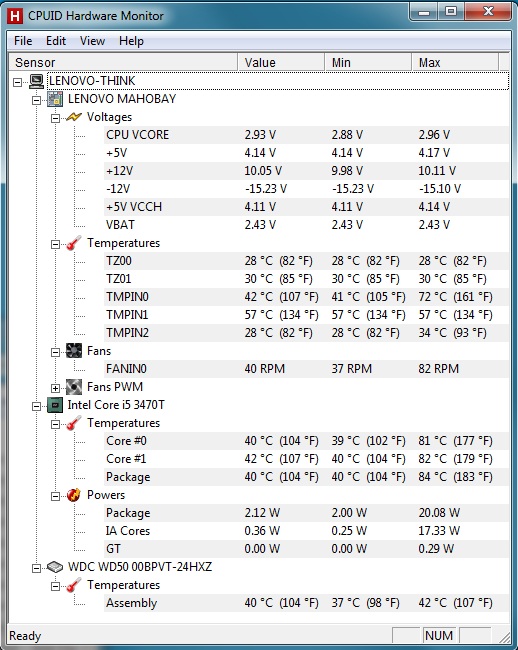Open the Edit menu
The width and height of the screenshot is (518, 650).
[56, 41]
